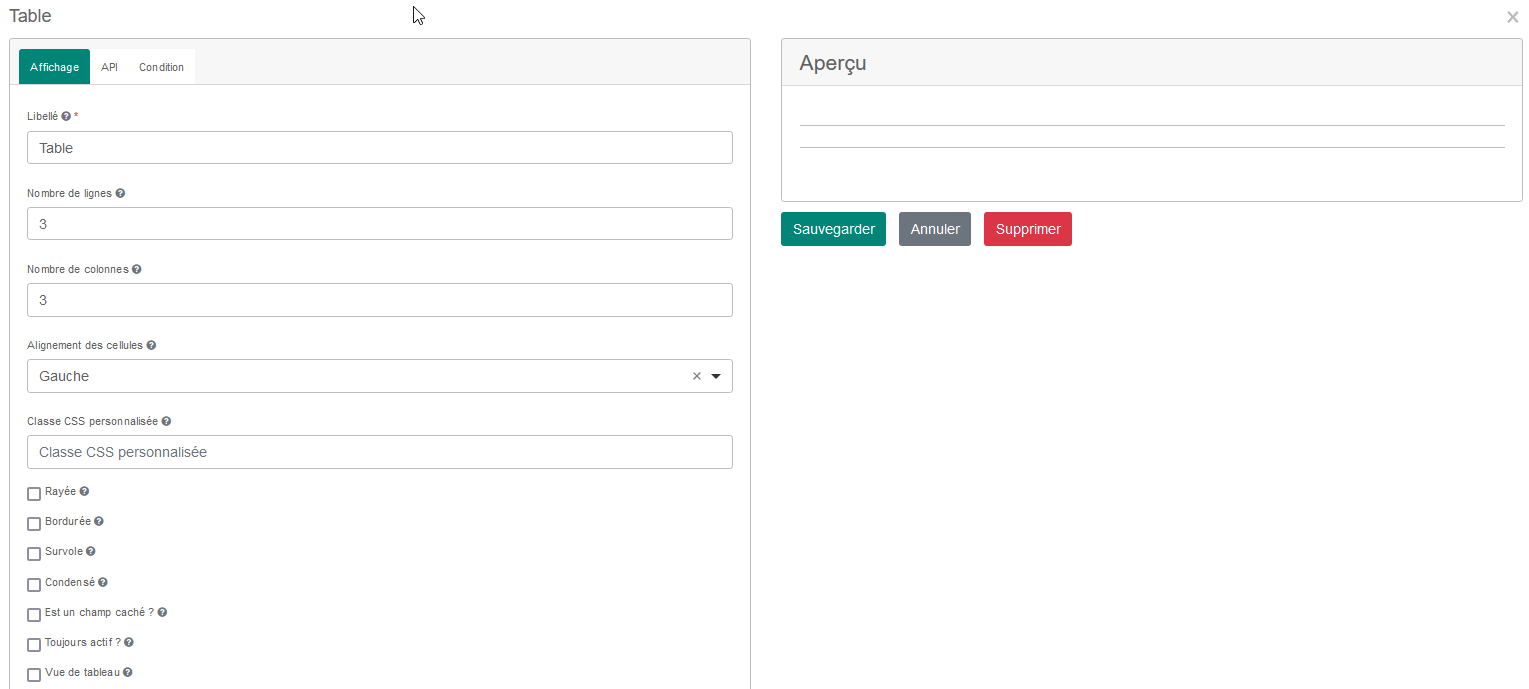Click help icon beside Nombre de lignes
This screenshot has height=689, width=1529.
pyautogui.click(x=120, y=193)
